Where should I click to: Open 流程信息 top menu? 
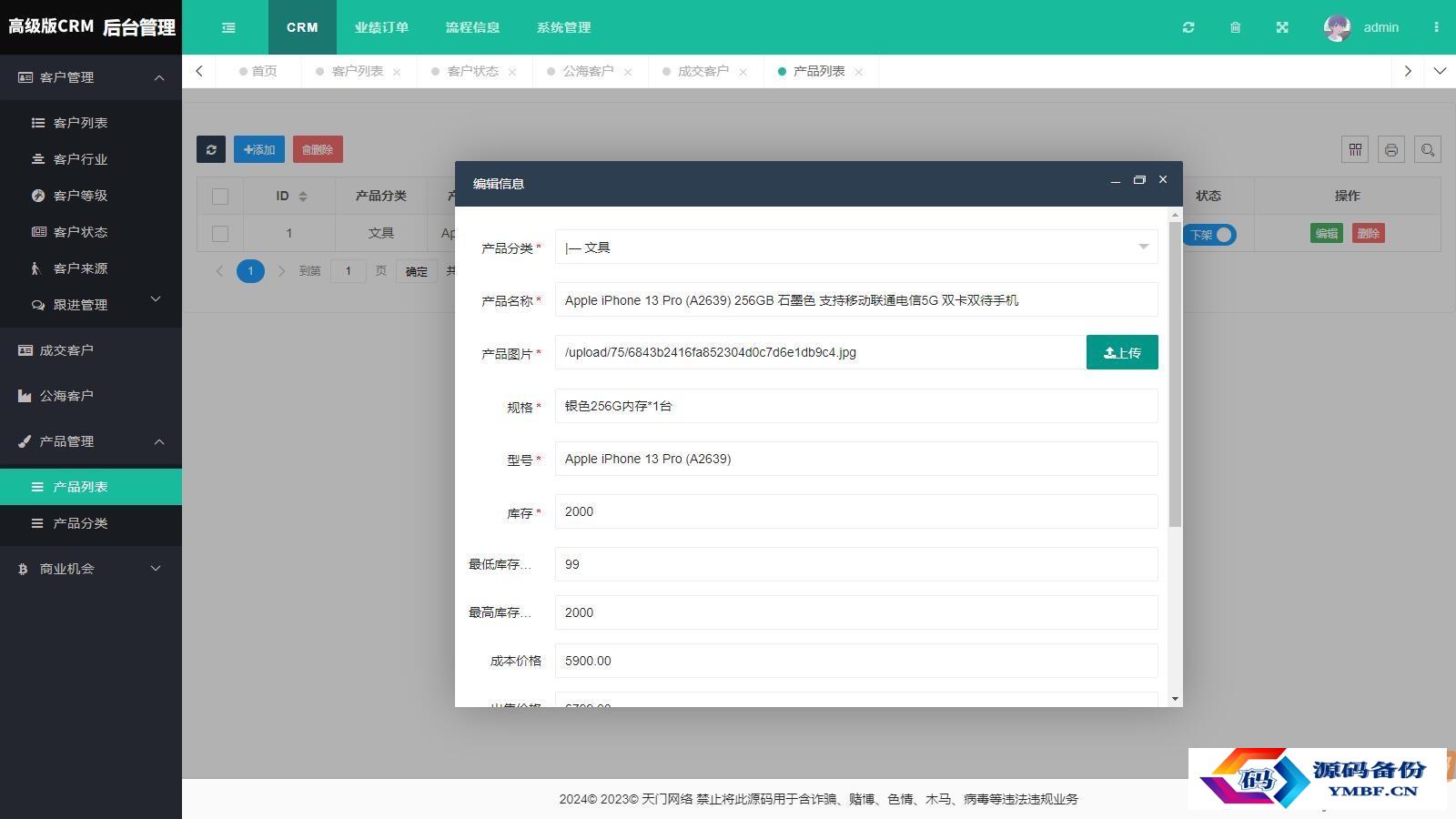pyautogui.click(x=472, y=27)
